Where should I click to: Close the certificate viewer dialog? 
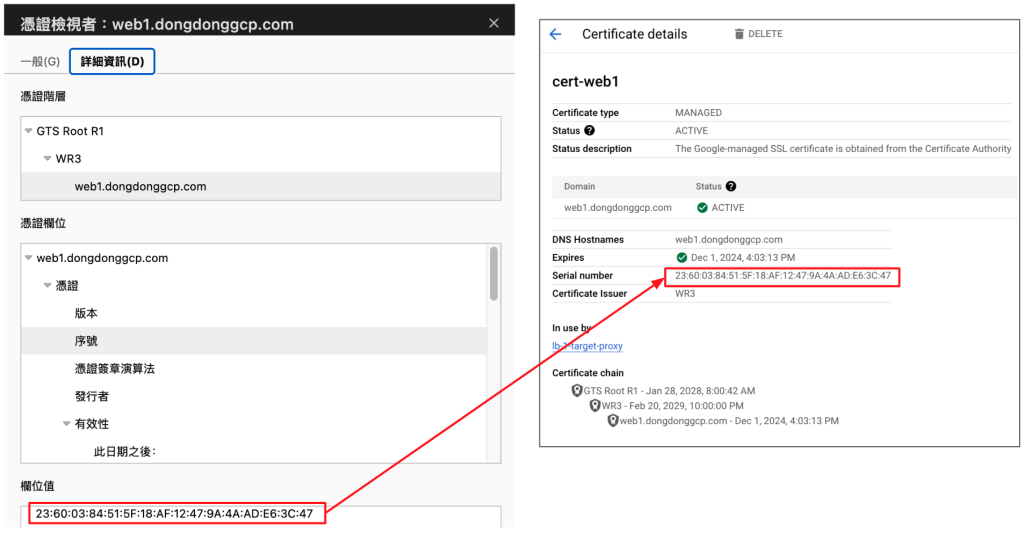(494, 24)
